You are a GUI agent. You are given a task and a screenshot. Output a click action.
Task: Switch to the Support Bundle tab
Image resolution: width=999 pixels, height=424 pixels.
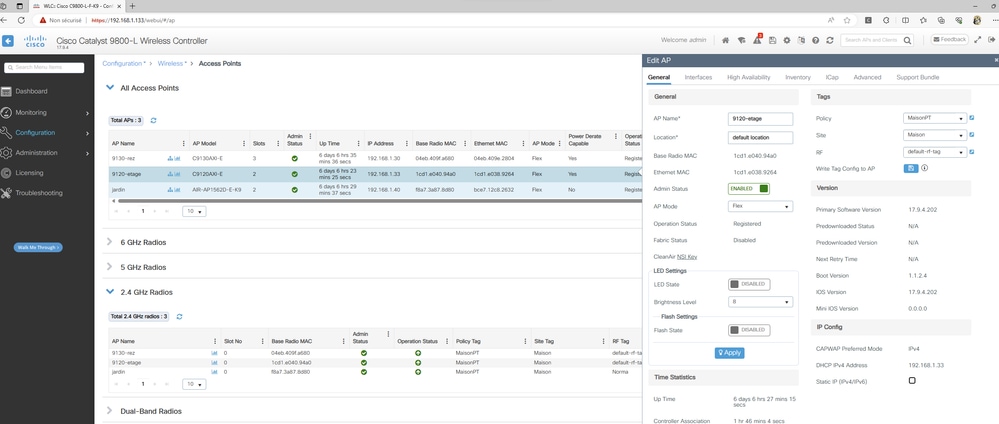[x=917, y=77]
